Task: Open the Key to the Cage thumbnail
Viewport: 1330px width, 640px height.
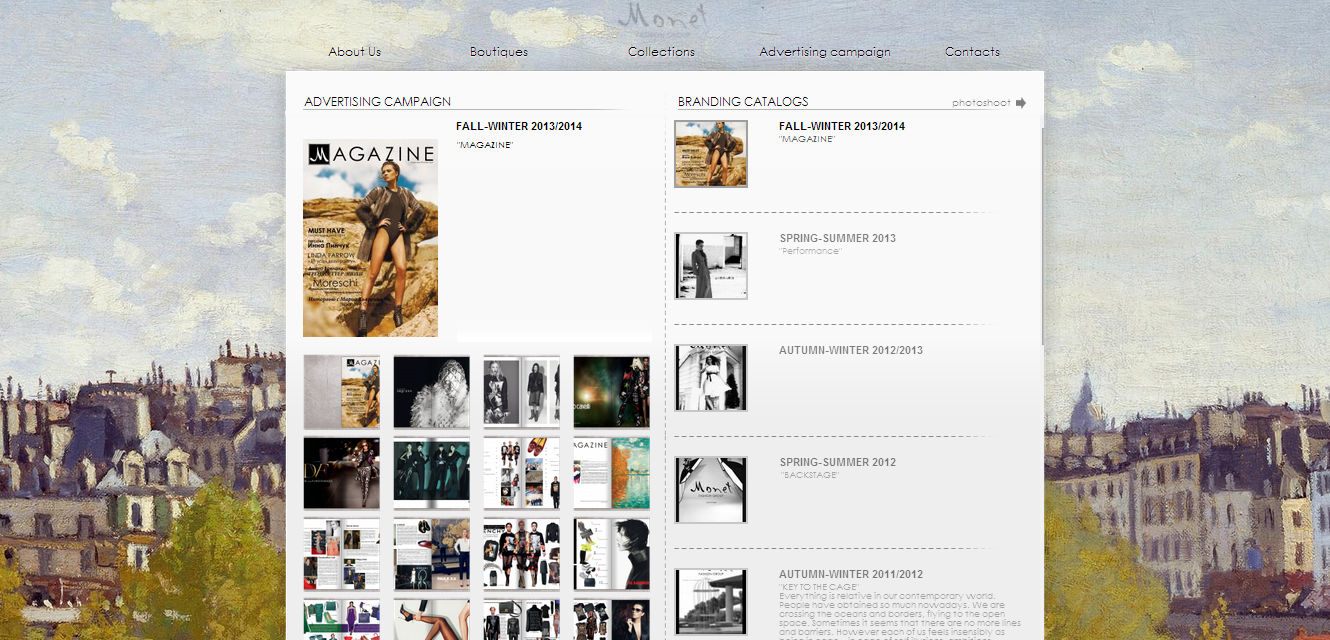Action: [x=711, y=602]
